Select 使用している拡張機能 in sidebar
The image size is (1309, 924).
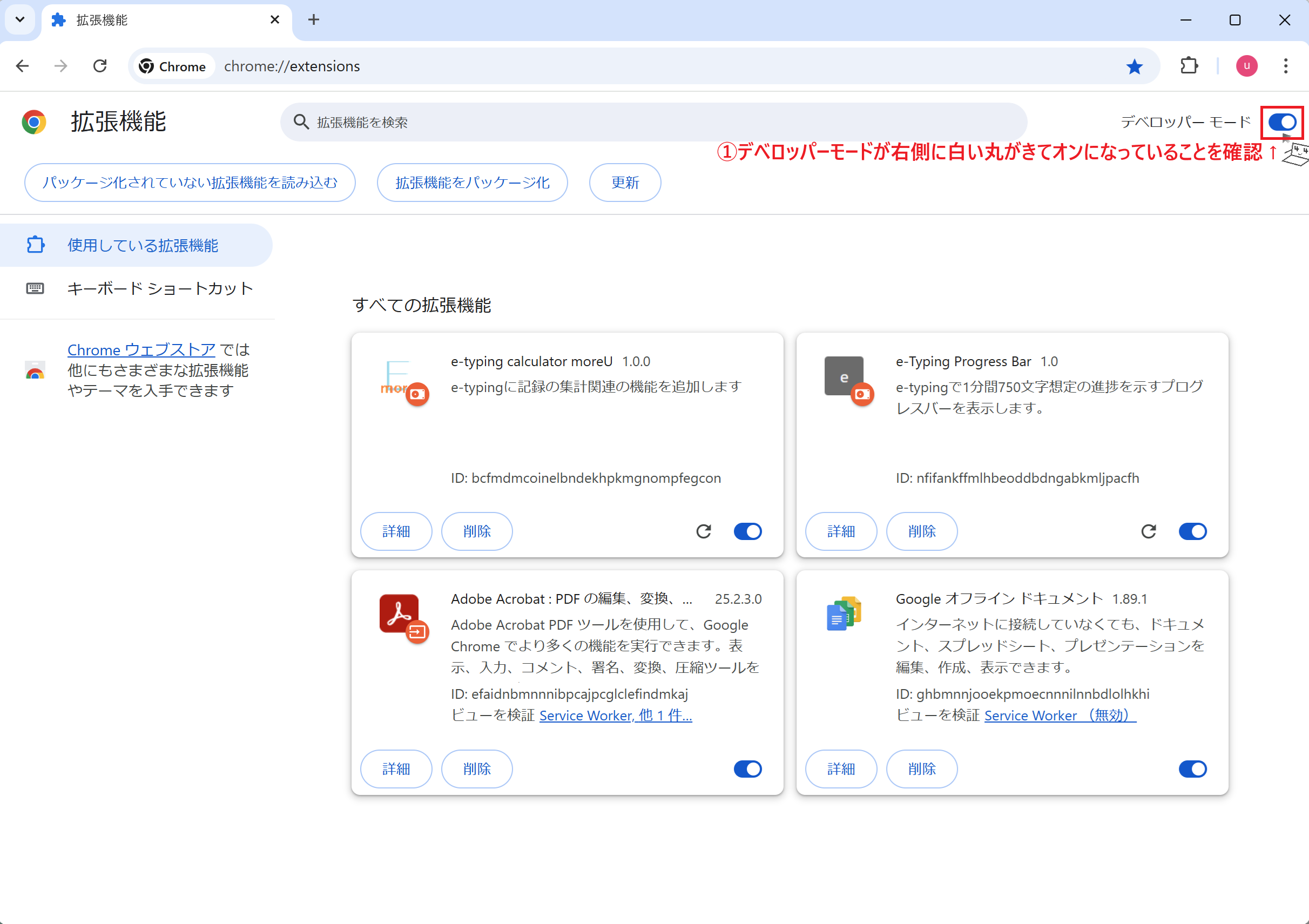coord(136,245)
